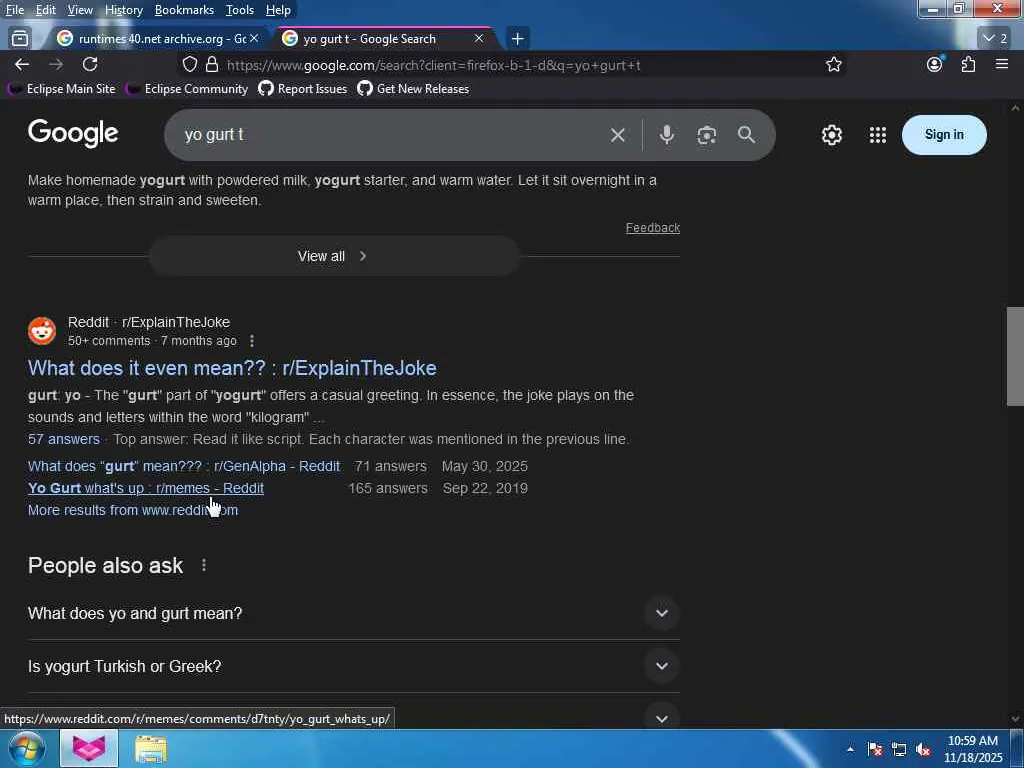Open the Help menu

tap(278, 10)
